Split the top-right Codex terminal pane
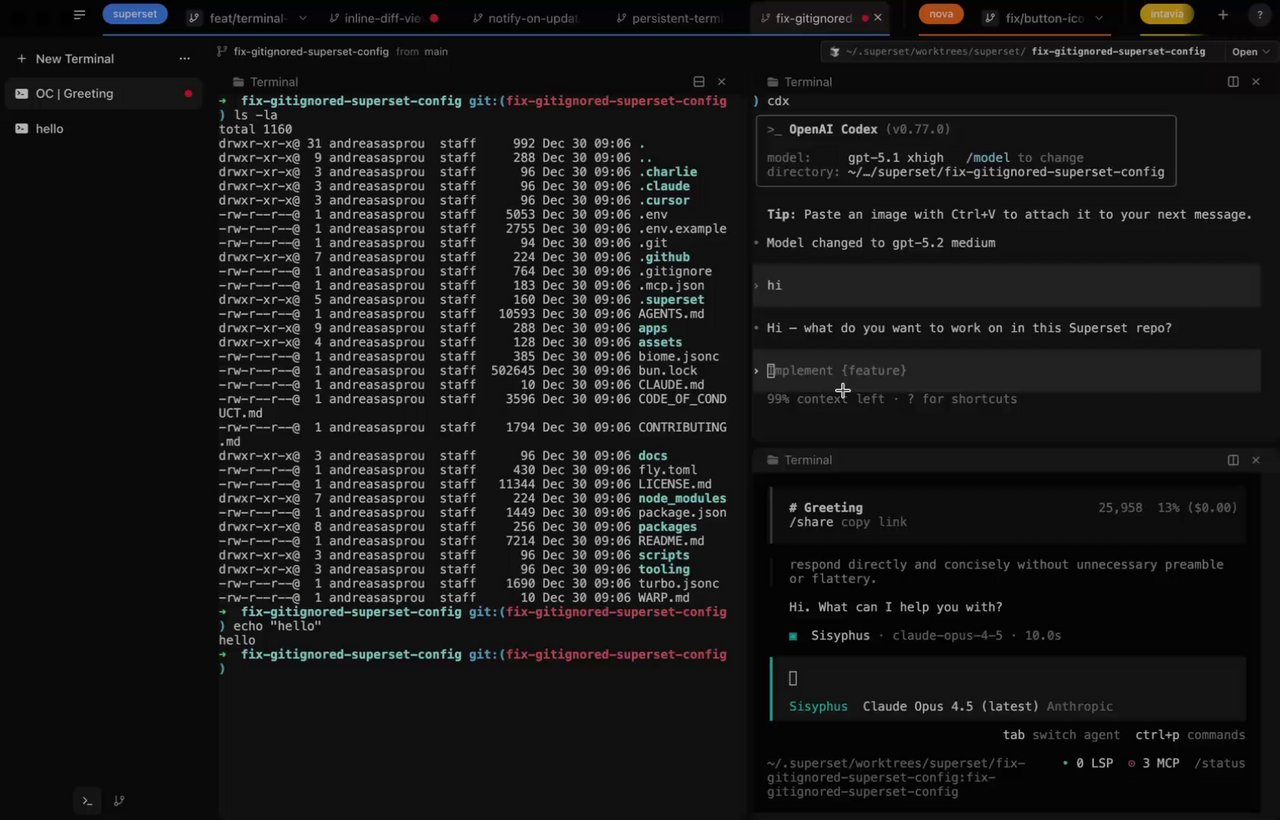 point(1233,82)
